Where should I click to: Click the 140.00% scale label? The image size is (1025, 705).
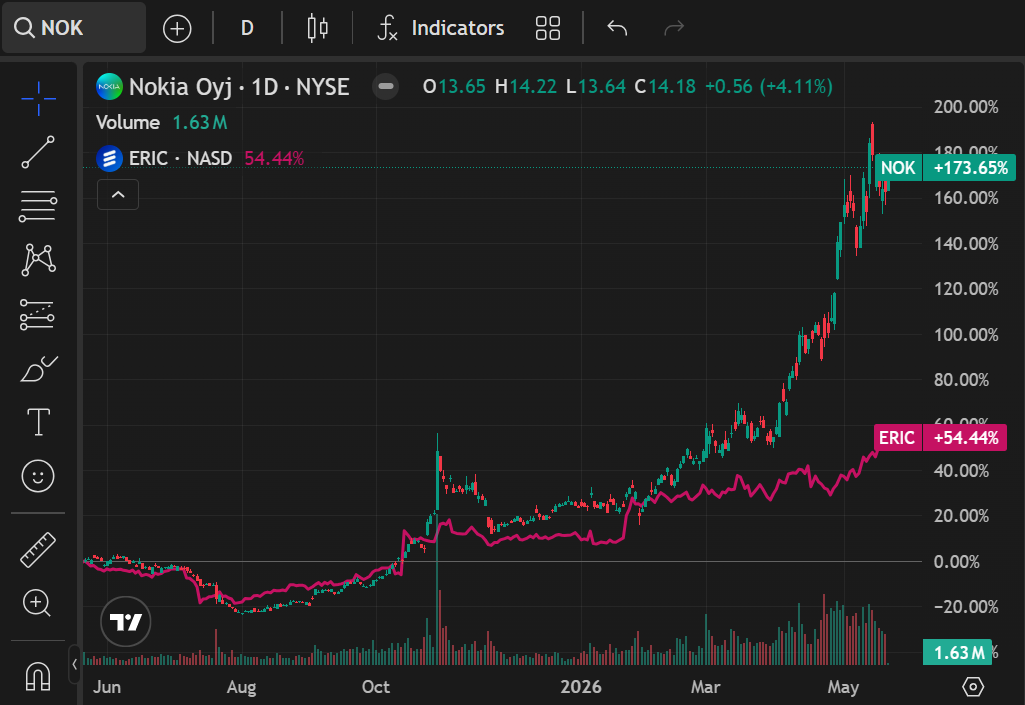click(966, 244)
